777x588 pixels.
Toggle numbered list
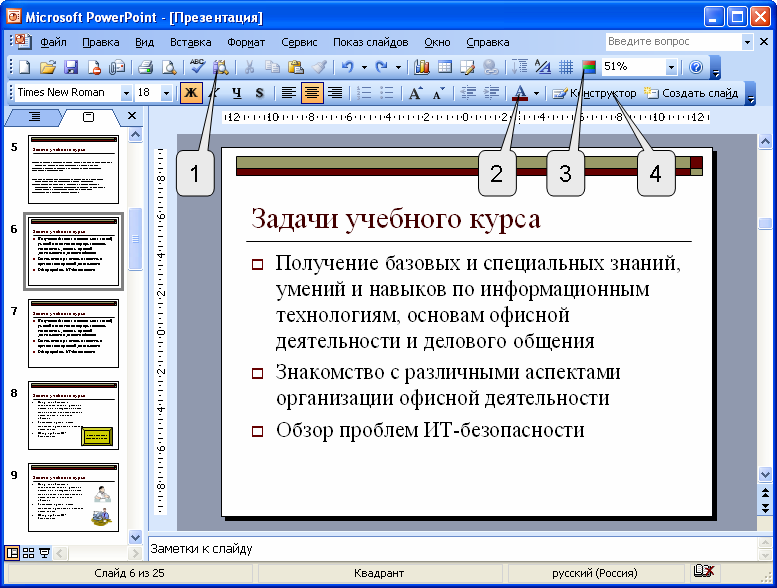click(x=364, y=93)
